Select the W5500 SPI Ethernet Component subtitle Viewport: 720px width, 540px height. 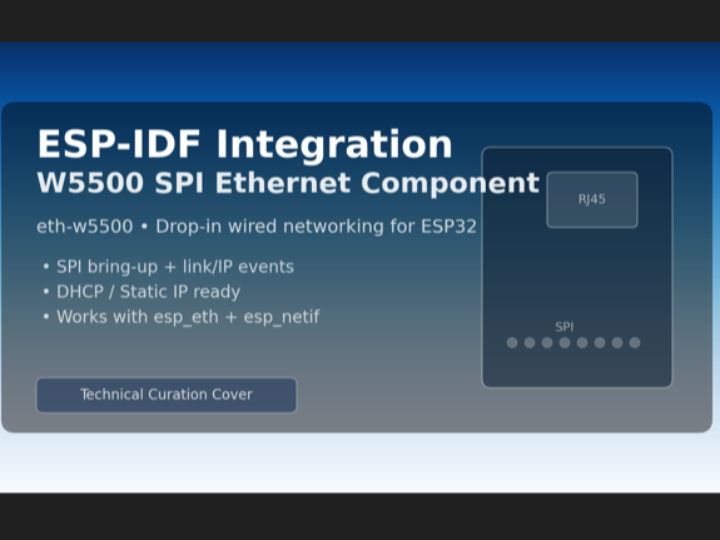[287, 184]
